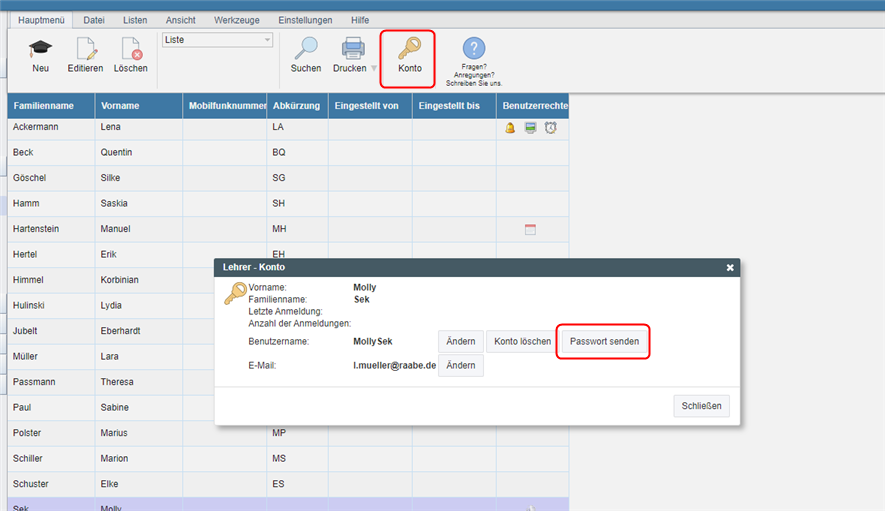Click Ändern next to Benutzername
Screen dimensions: 885x511
click(x=461, y=342)
